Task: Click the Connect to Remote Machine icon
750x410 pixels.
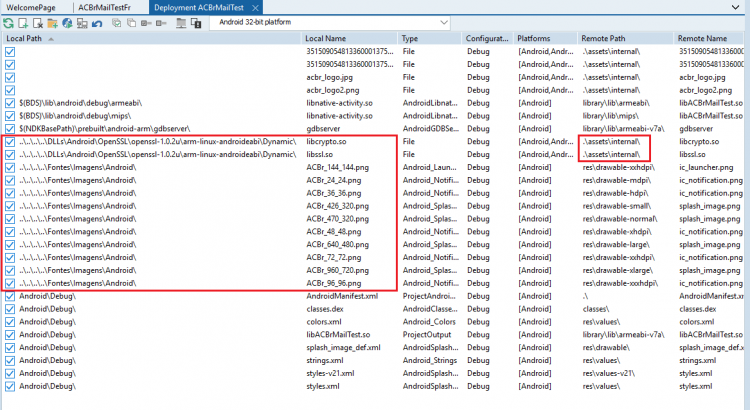Action: (82, 23)
